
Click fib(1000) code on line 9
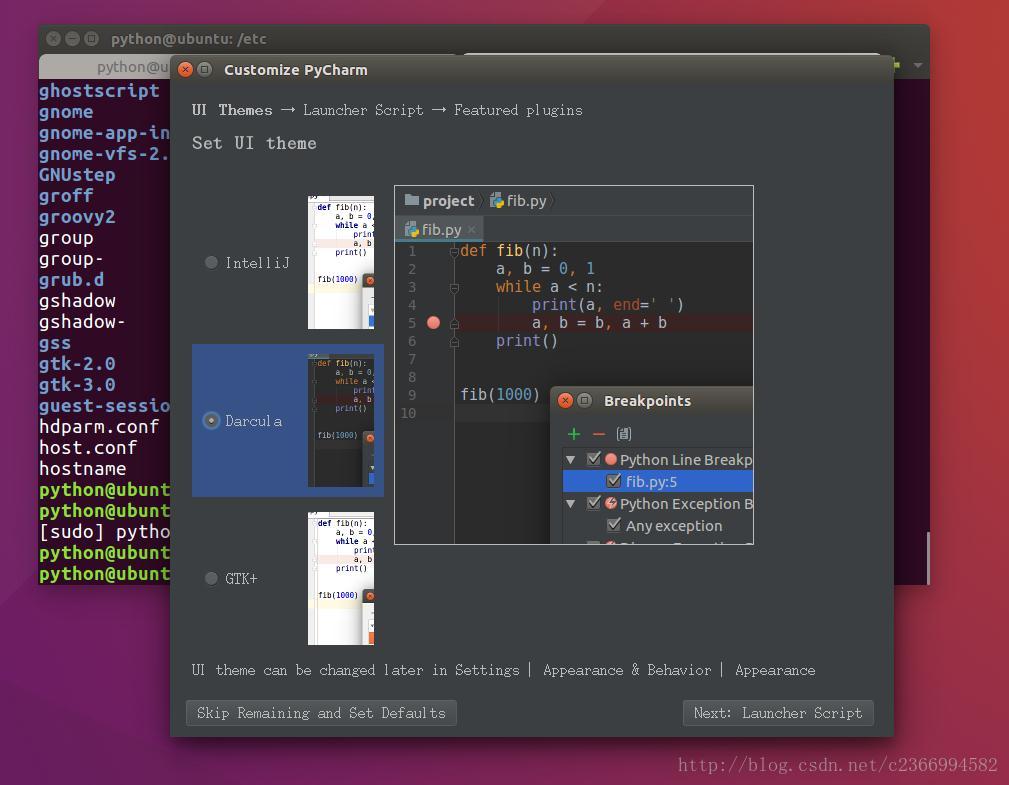(500, 394)
